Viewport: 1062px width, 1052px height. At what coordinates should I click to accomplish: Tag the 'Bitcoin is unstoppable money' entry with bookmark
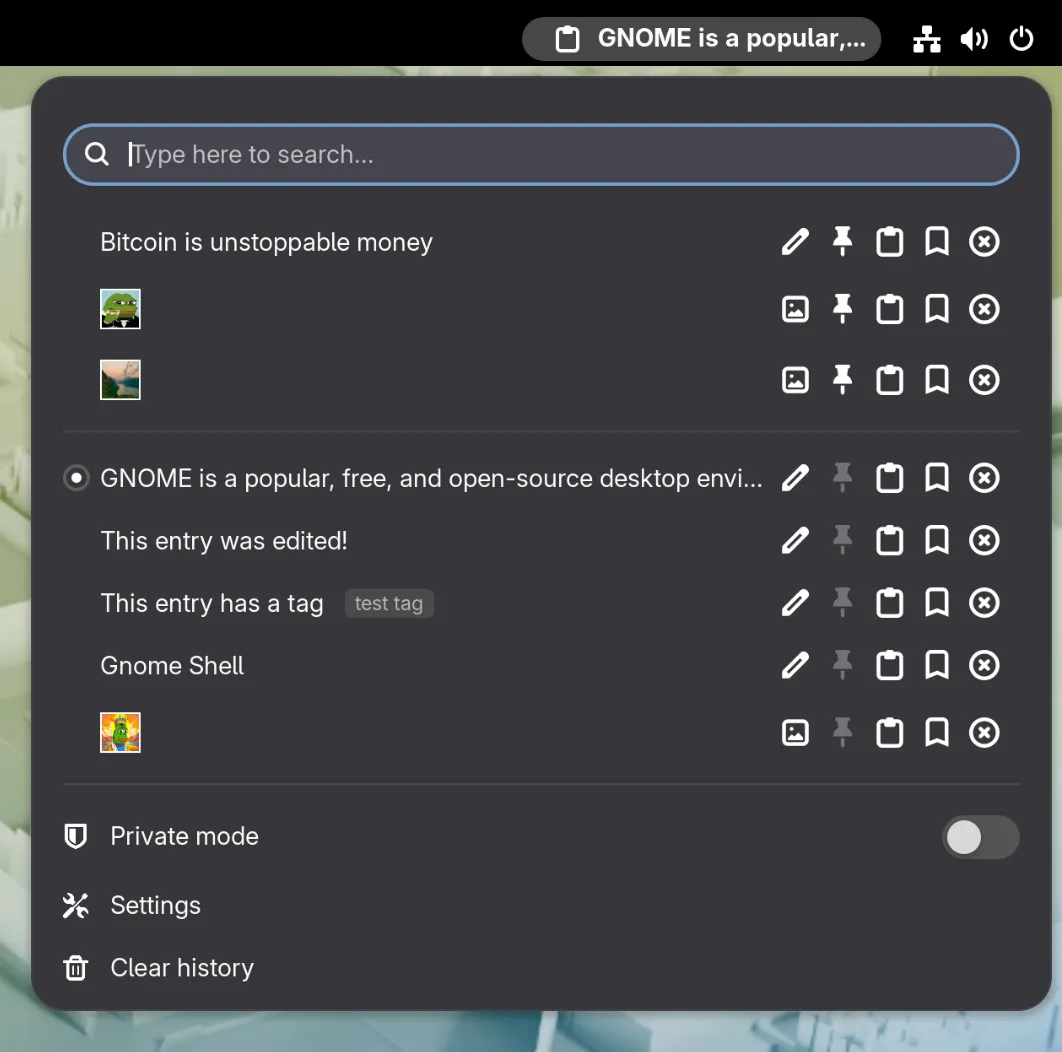[937, 242]
